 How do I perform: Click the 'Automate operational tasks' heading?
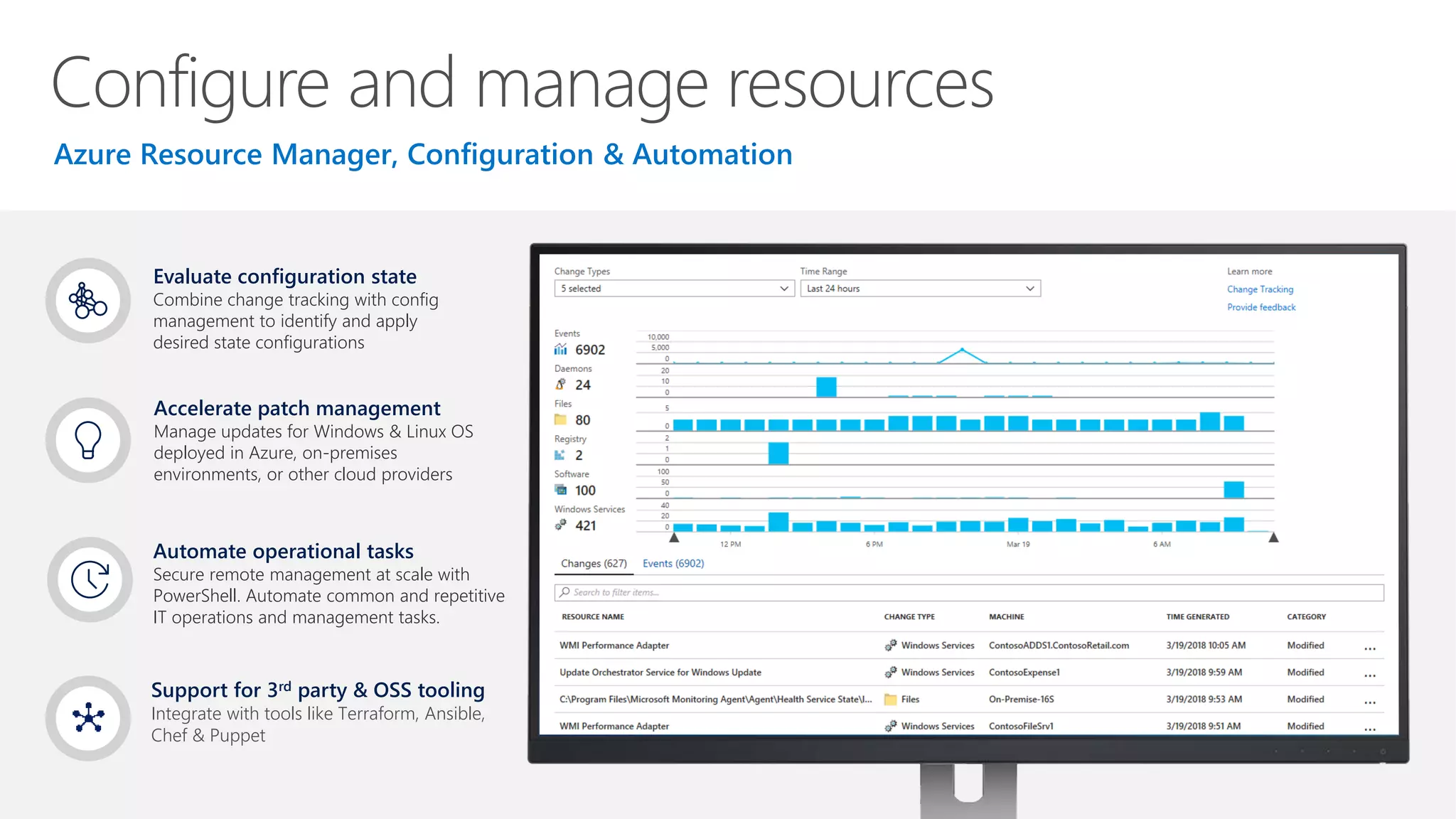pyautogui.click(x=284, y=551)
